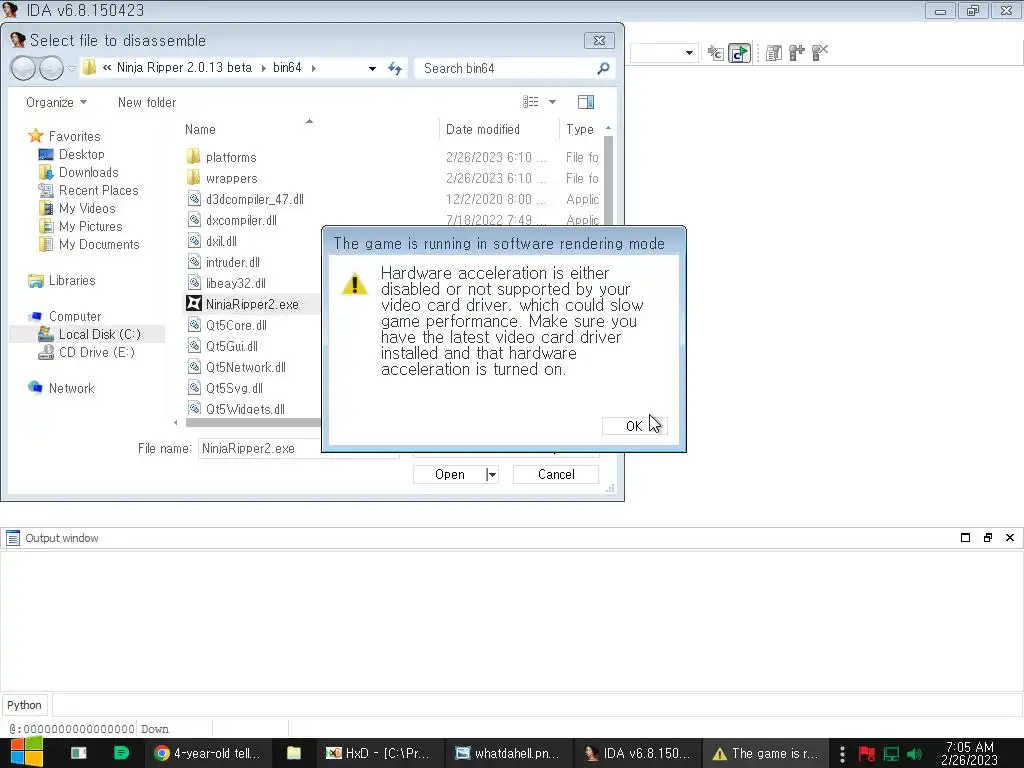This screenshot has height=768, width=1024.
Task: Sort by the Name column header
Action: coord(200,129)
